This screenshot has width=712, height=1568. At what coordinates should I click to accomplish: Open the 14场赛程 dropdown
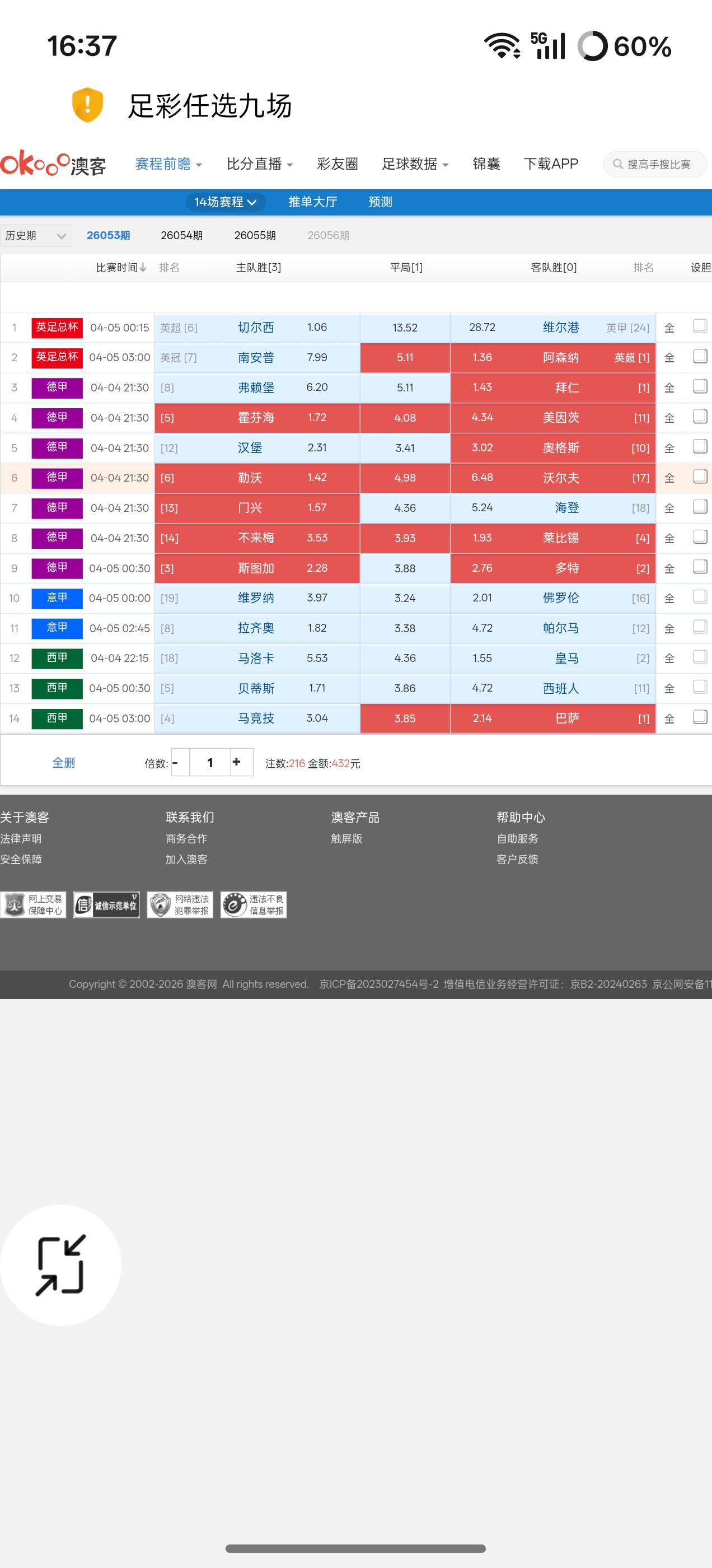(225, 202)
